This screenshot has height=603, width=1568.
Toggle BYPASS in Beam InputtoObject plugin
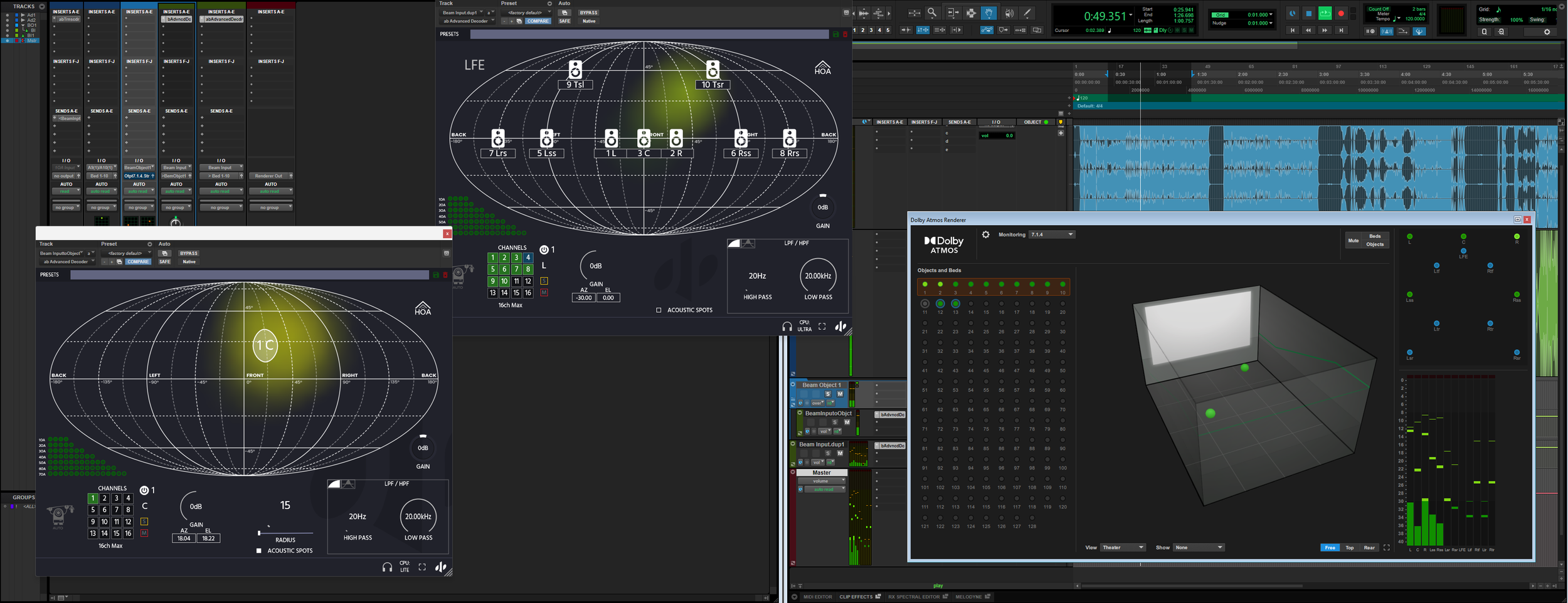coord(189,253)
